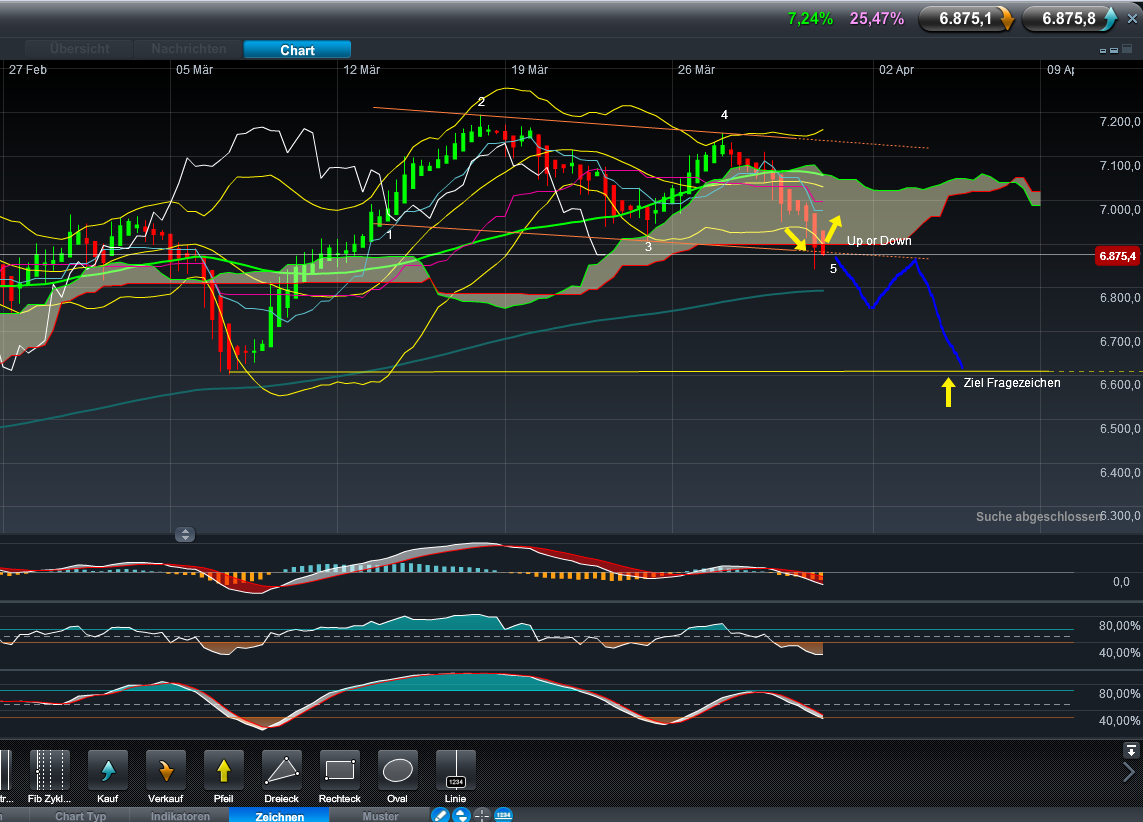1143x822 pixels.
Task: Select the Fib Zyklen tool
Action: tap(50, 770)
